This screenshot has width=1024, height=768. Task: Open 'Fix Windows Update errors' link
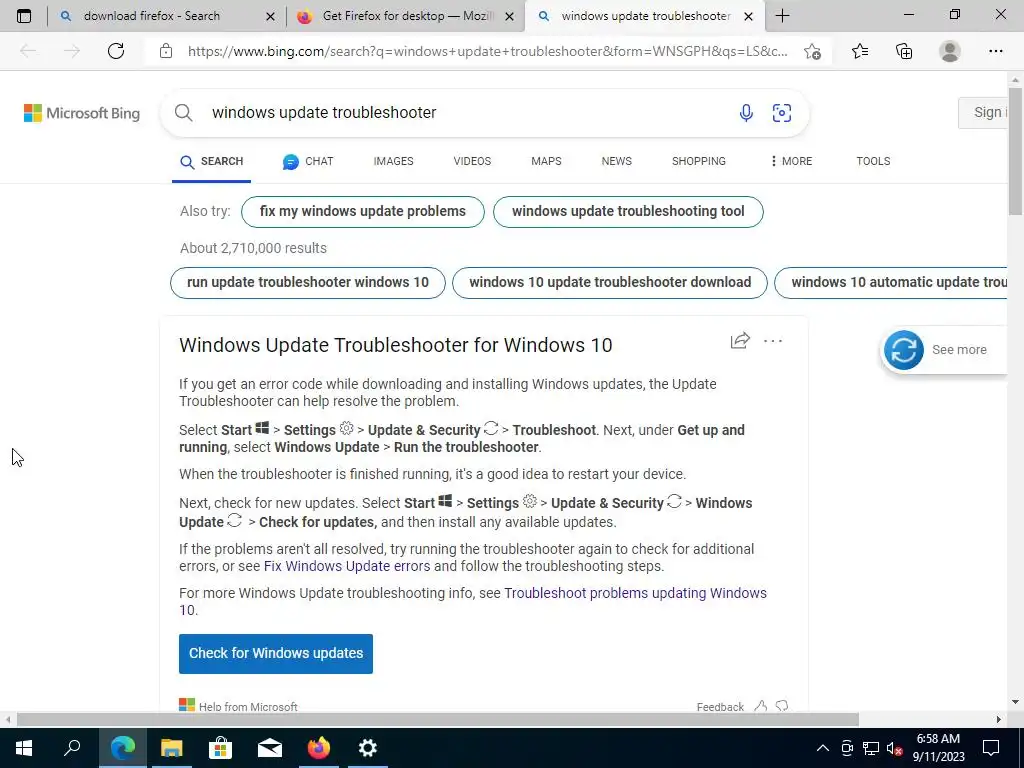(347, 566)
